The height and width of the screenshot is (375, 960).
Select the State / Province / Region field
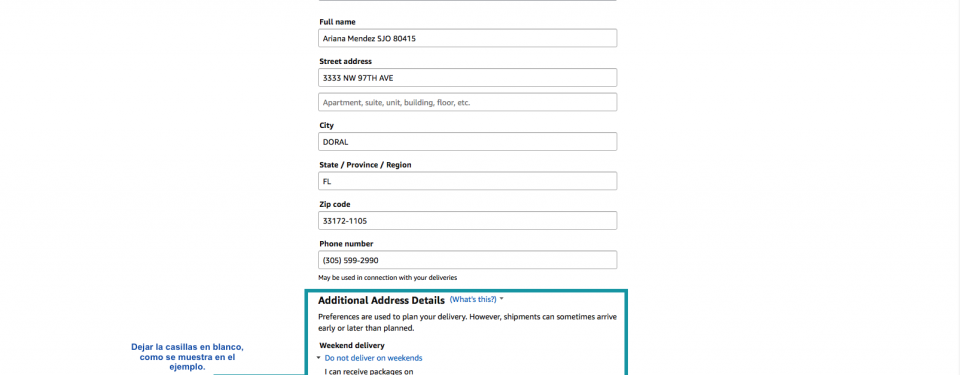pyautogui.click(x=467, y=181)
